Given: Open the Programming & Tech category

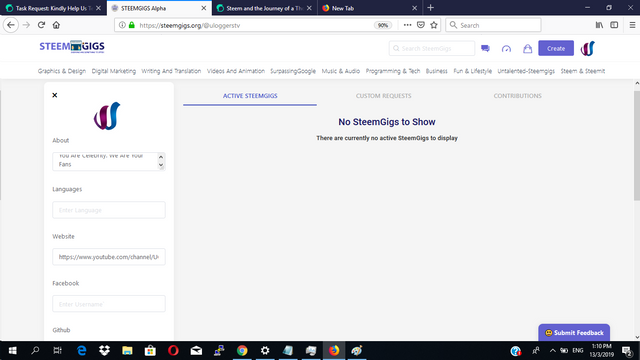Looking at the screenshot, I should [393, 71].
